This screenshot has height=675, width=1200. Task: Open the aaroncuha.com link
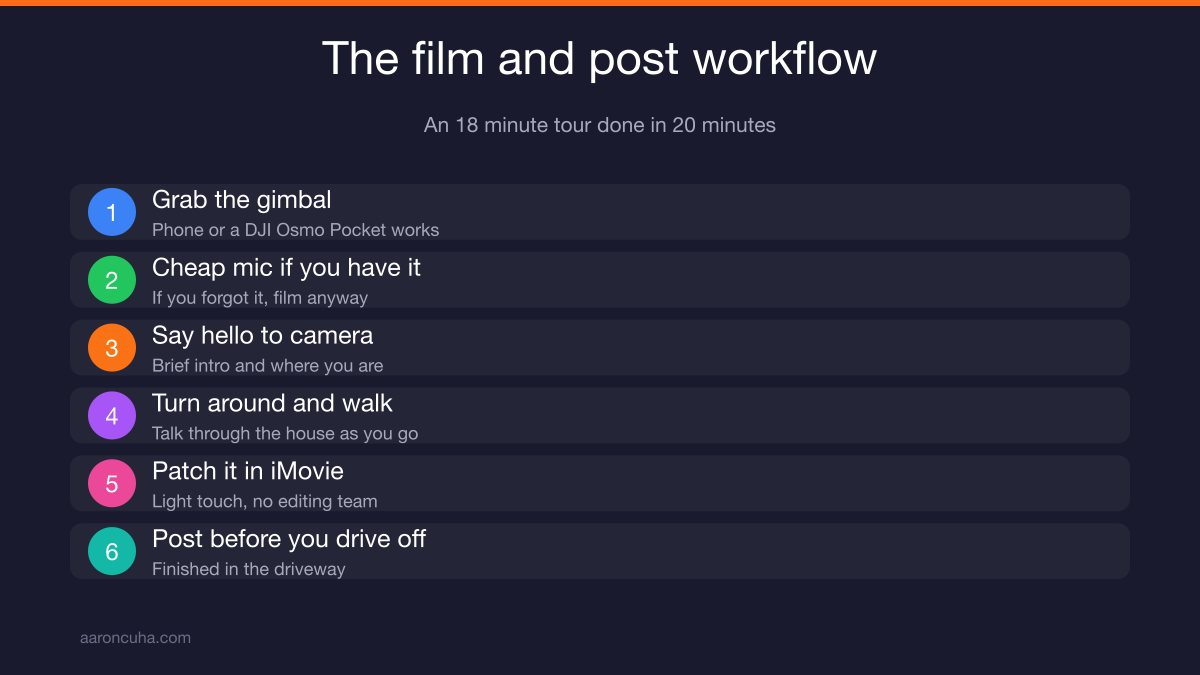[x=135, y=637]
